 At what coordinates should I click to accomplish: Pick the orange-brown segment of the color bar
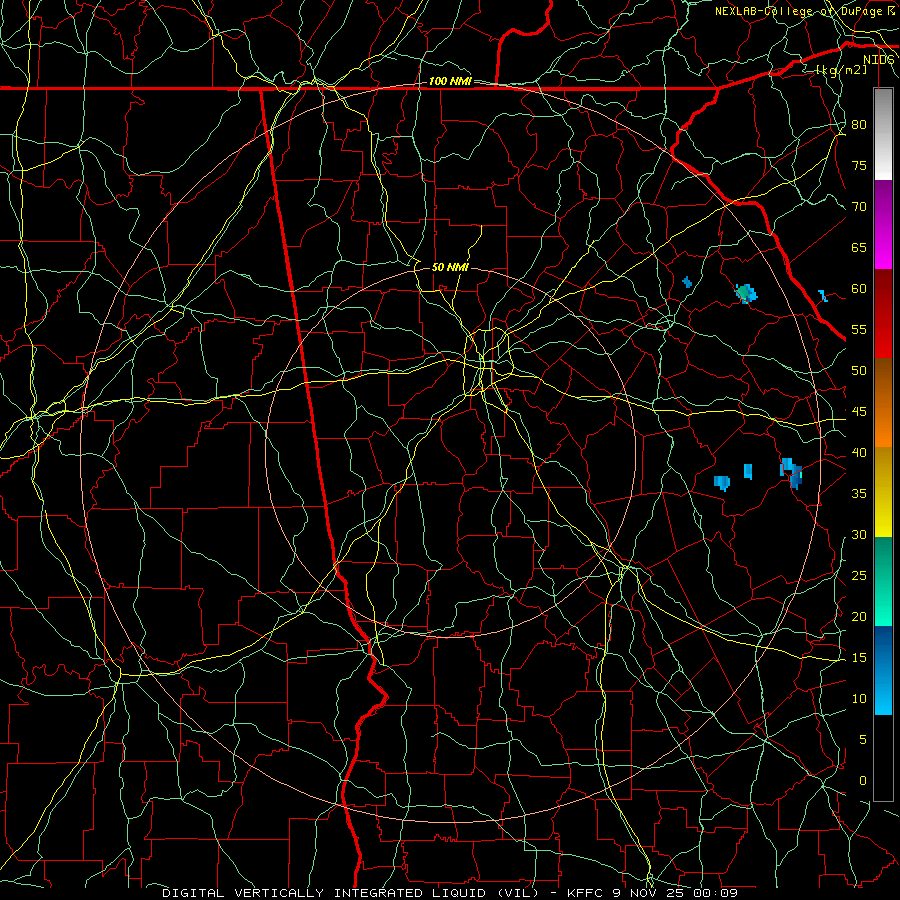tap(883, 403)
